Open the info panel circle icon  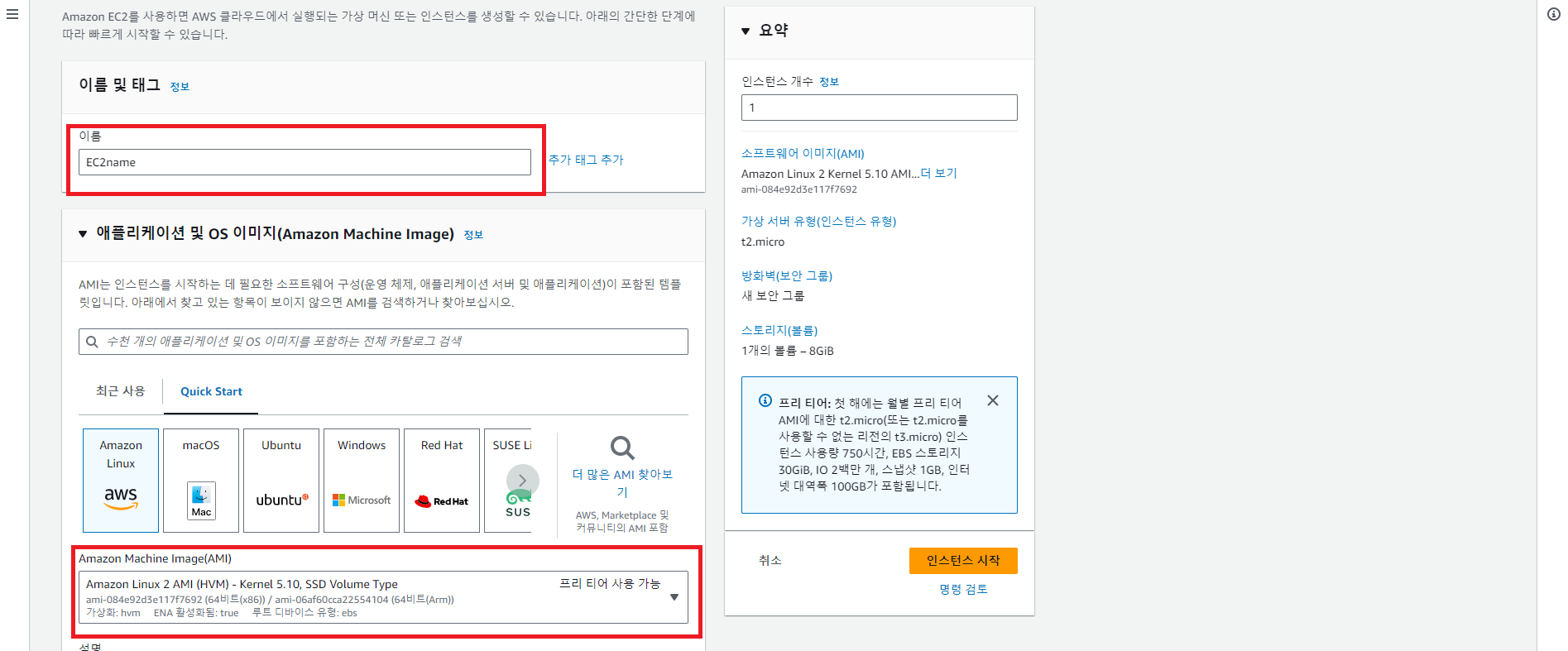1554,14
